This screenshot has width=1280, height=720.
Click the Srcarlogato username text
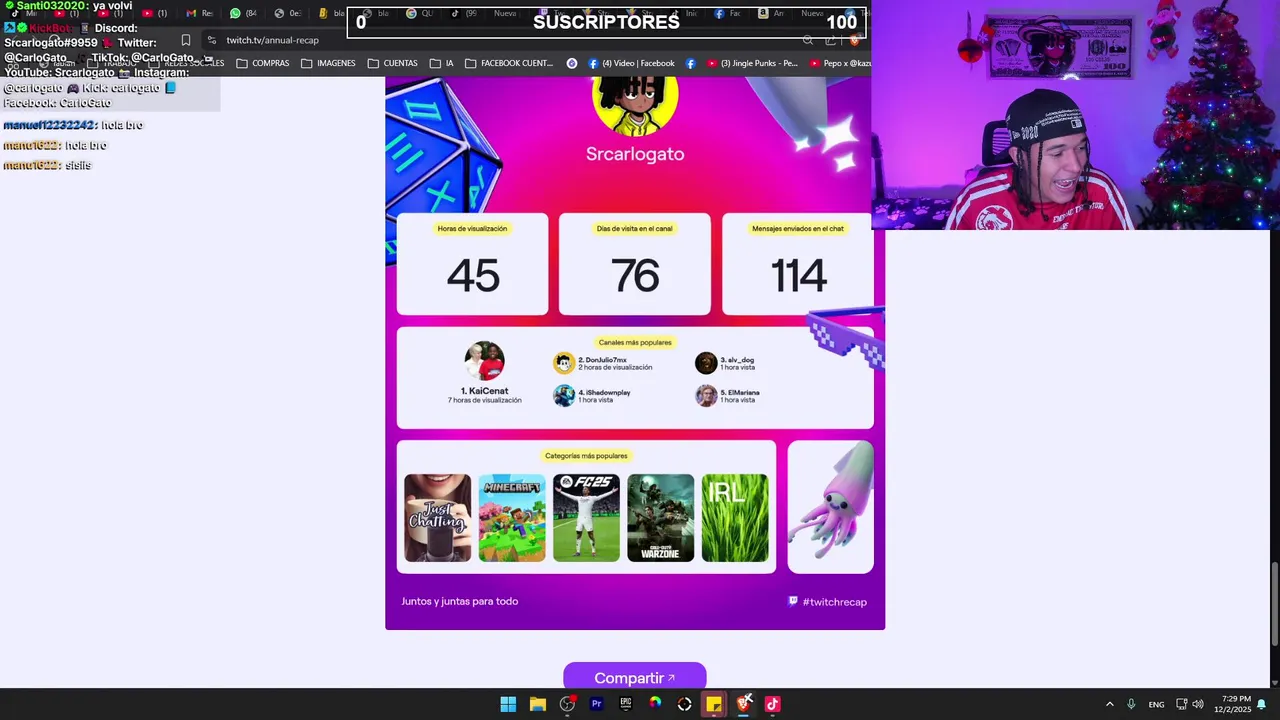635,154
